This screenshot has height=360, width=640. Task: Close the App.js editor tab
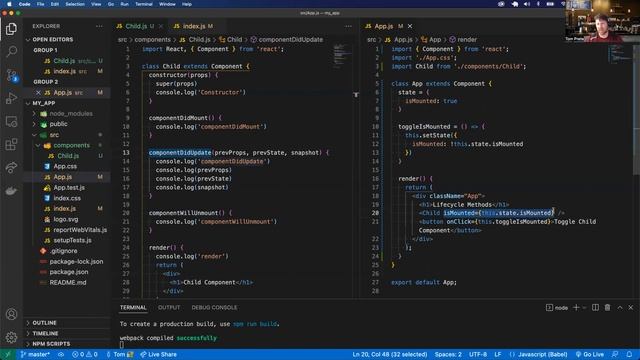point(410,26)
